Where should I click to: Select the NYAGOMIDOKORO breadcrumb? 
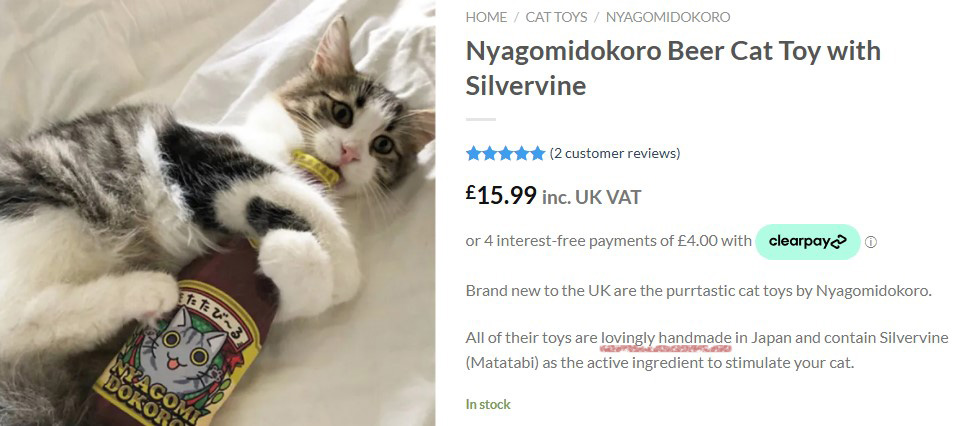tap(667, 17)
